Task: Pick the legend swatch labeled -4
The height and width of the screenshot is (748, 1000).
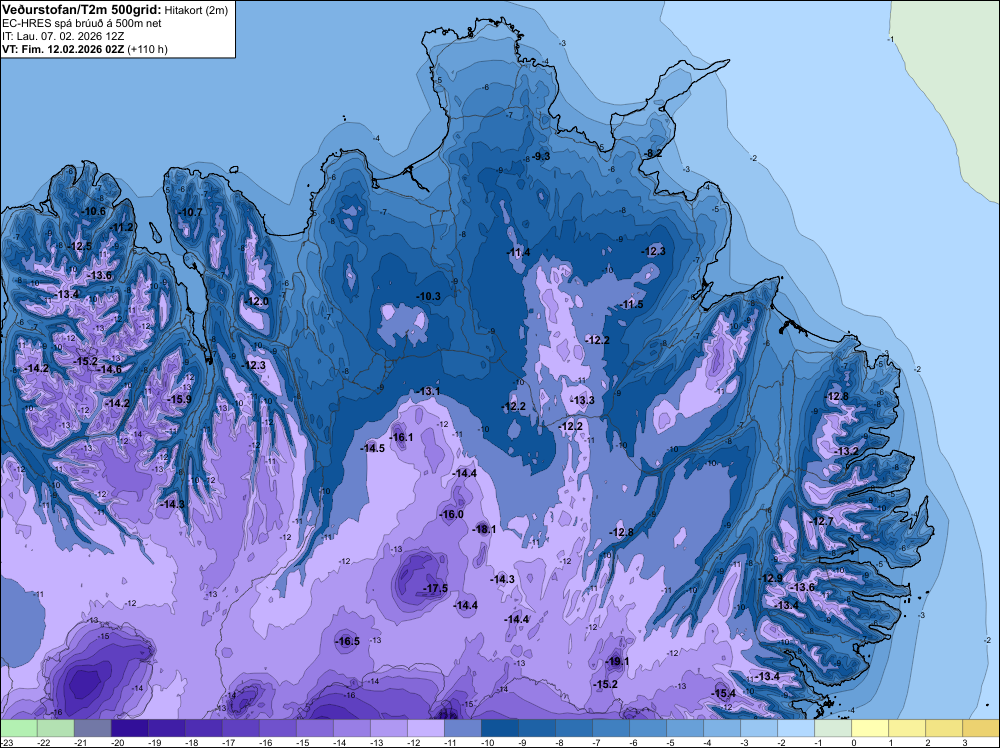Action: pyautogui.click(x=722, y=728)
